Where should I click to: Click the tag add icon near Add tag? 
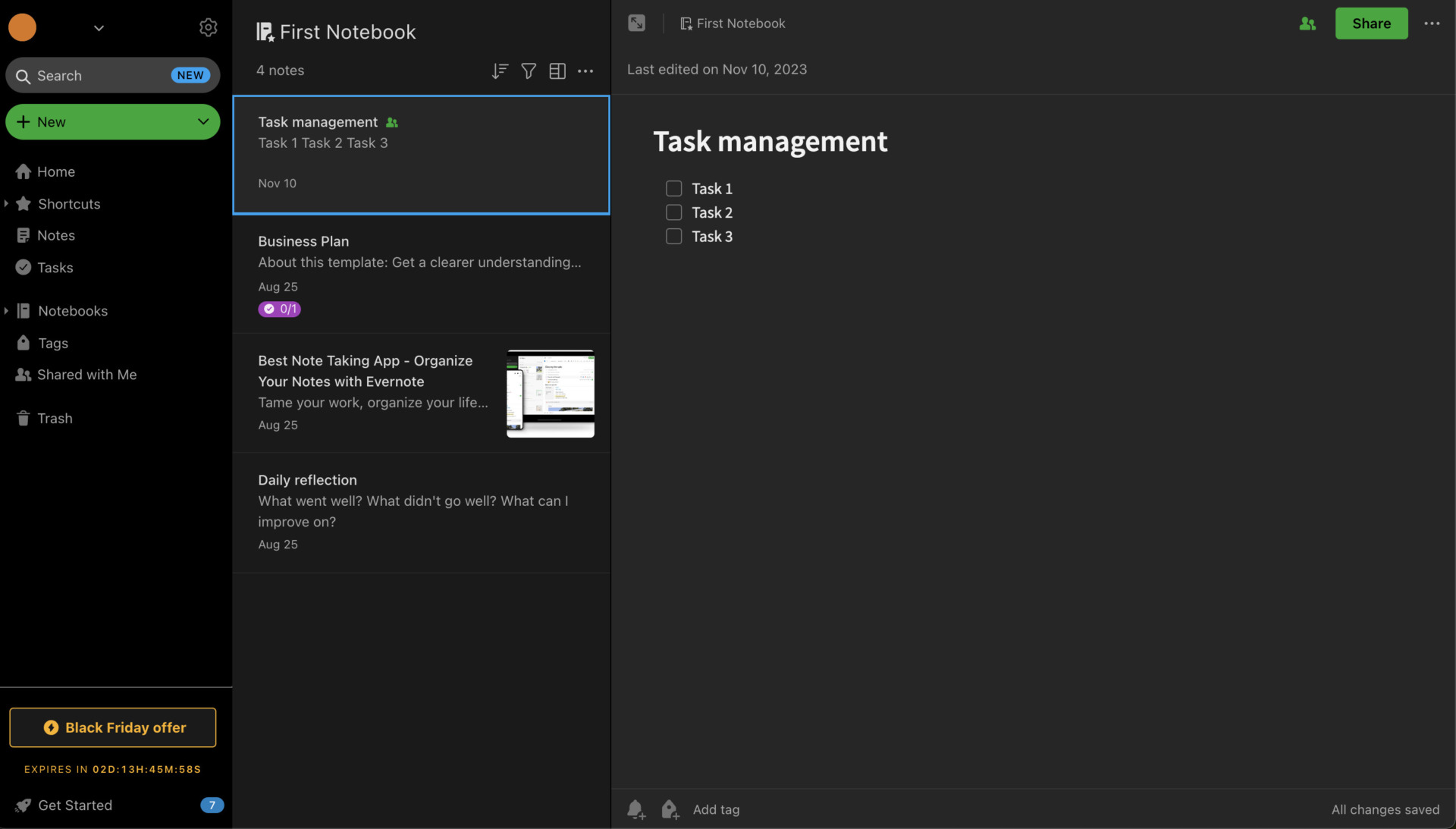click(670, 809)
